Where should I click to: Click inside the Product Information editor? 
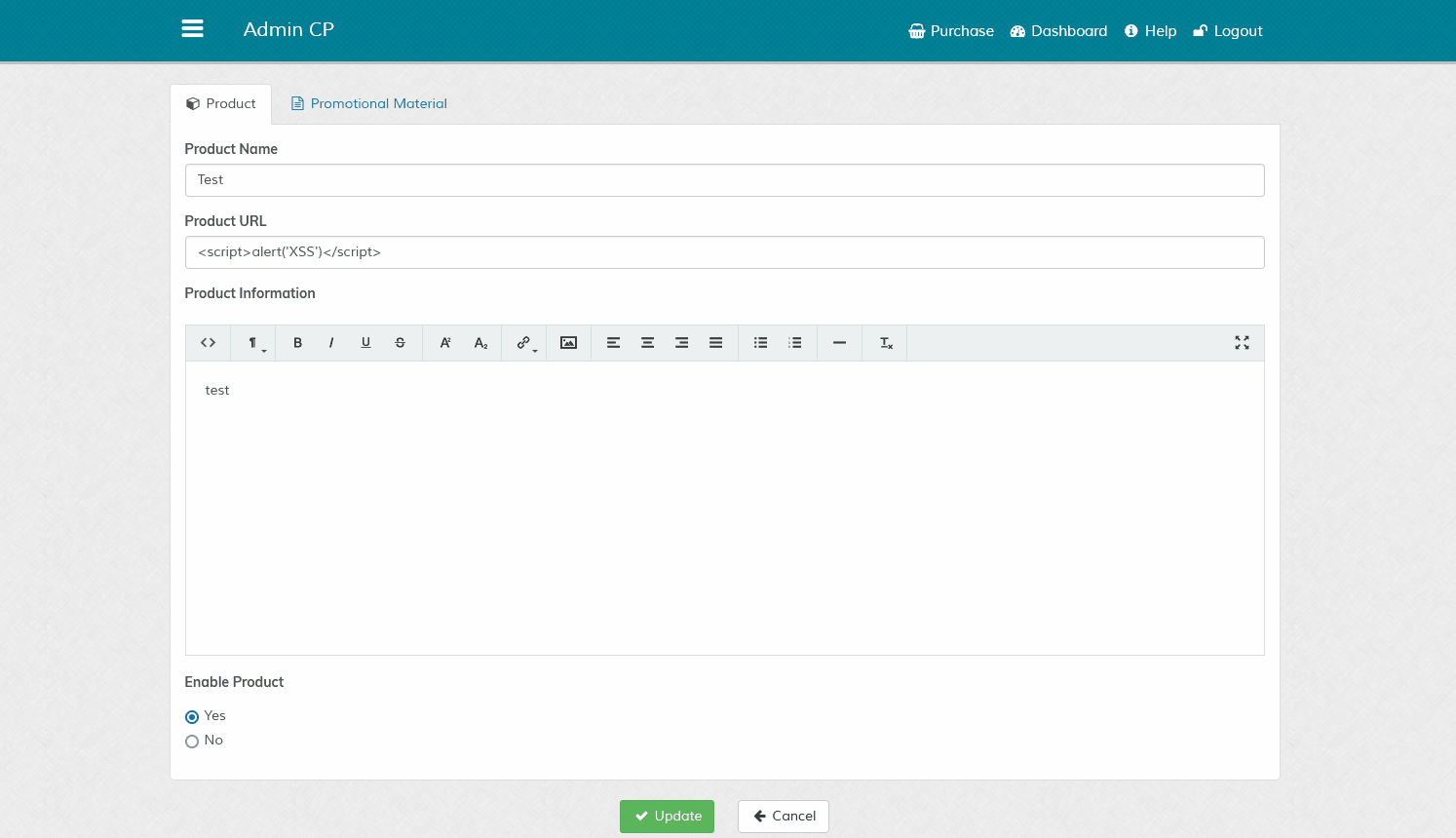pos(725,508)
